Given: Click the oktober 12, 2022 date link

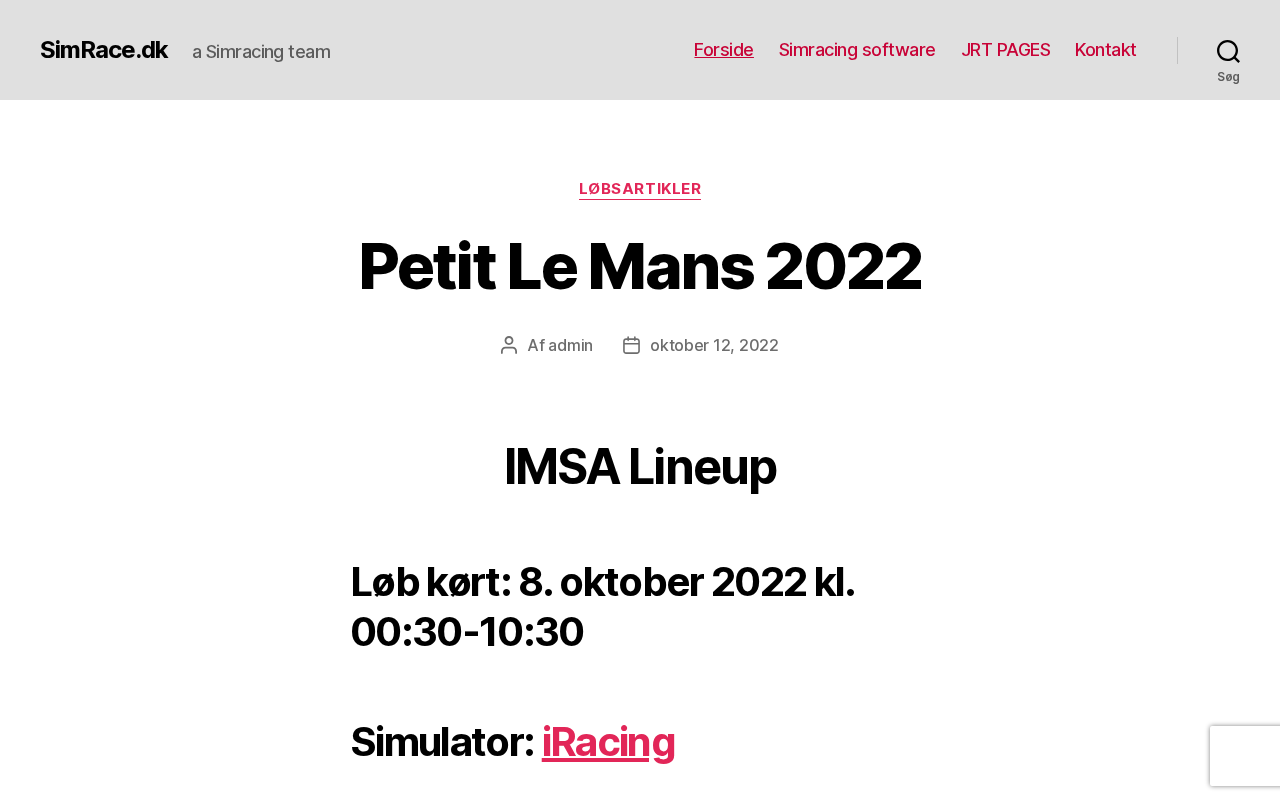Looking at the screenshot, I should (x=714, y=345).
